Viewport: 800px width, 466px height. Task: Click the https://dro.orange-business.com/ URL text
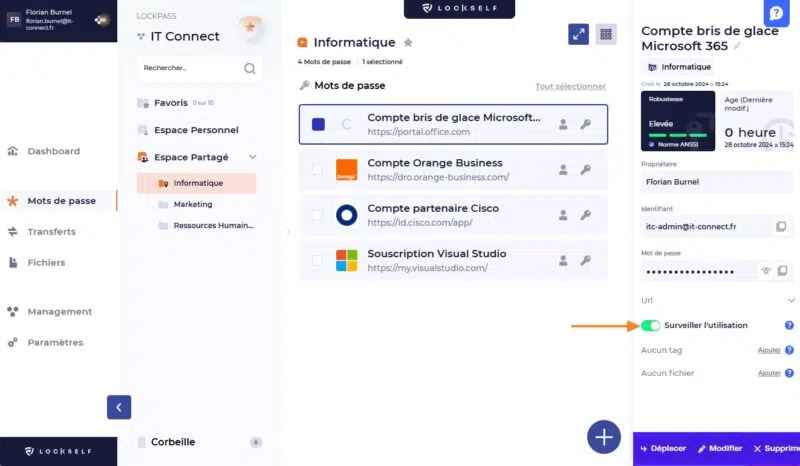[438, 177]
